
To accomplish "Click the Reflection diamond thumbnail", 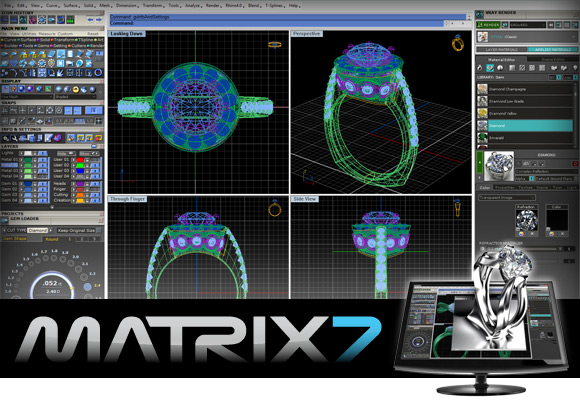I will (x=526, y=220).
